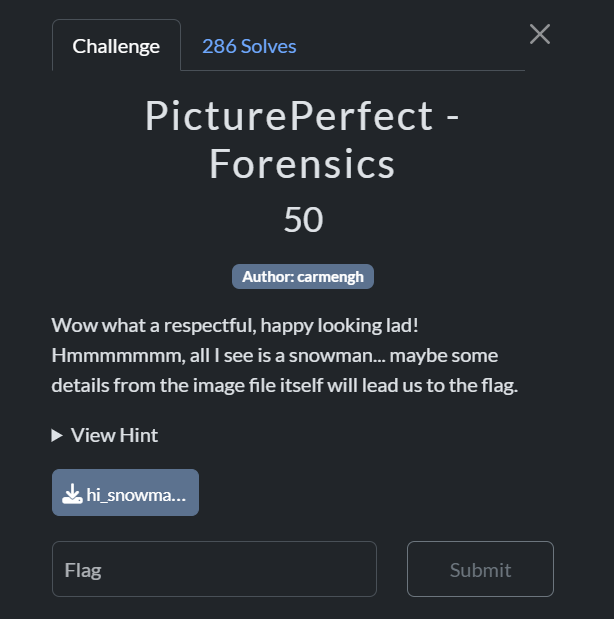Click the truncated "hi_snowma…" filename text

click(136, 494)
